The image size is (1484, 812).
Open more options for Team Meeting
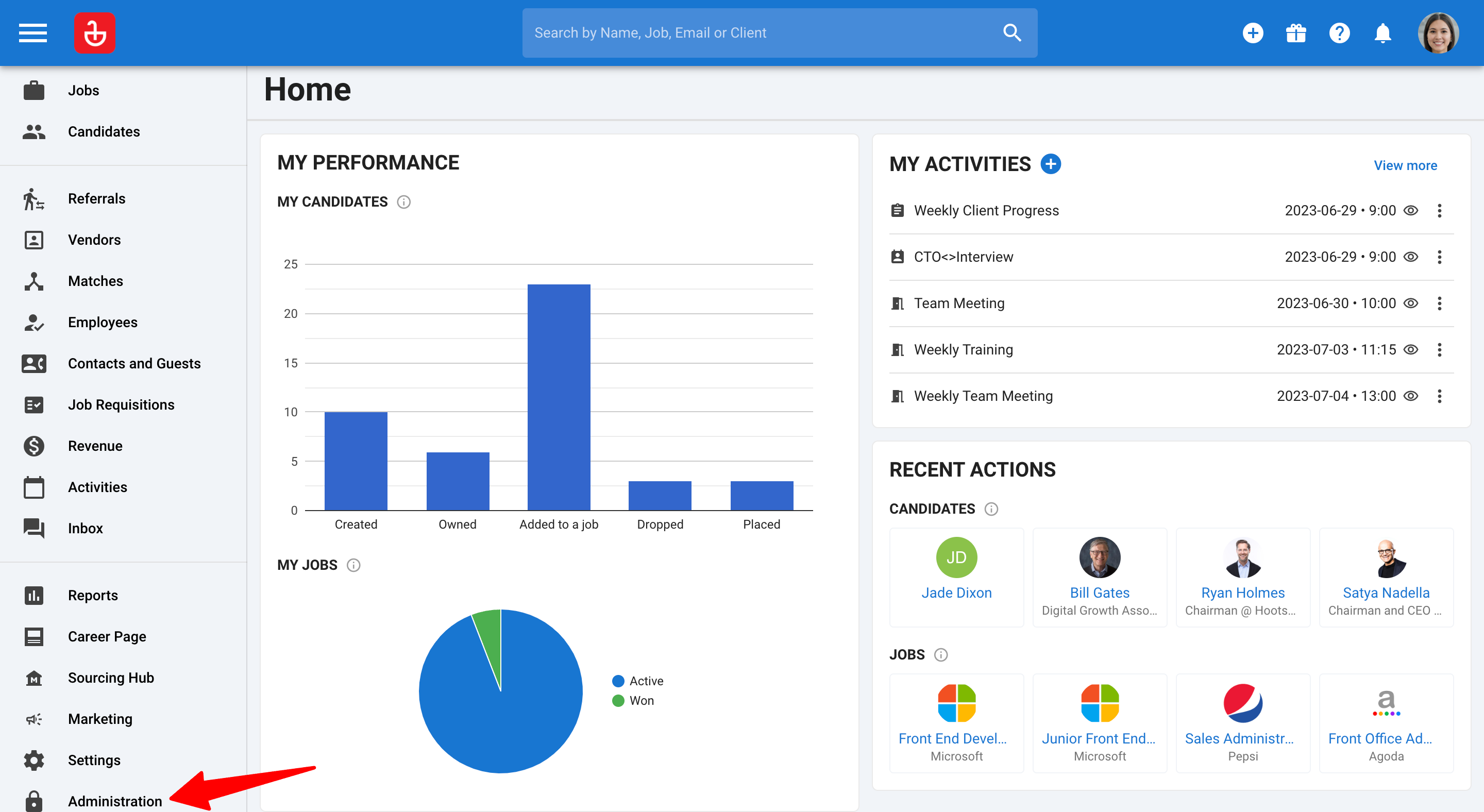point(1439,303)
